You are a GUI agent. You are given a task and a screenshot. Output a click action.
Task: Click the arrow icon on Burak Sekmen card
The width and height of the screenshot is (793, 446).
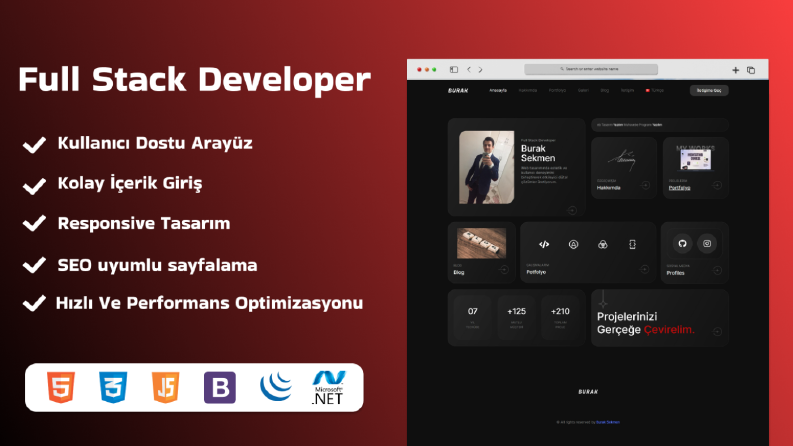[x=572, y=210]
